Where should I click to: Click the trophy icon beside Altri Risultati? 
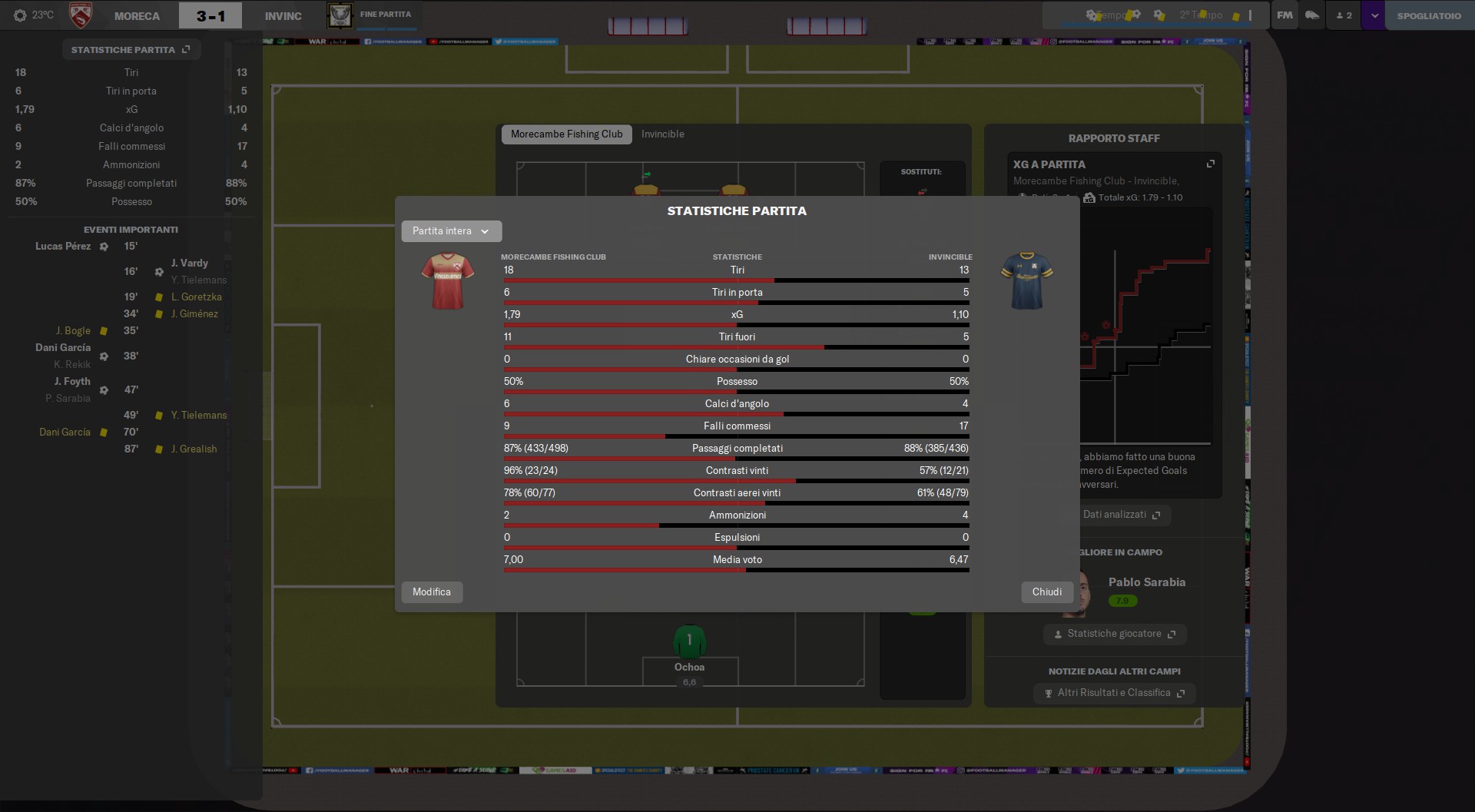pos(1049,694)
